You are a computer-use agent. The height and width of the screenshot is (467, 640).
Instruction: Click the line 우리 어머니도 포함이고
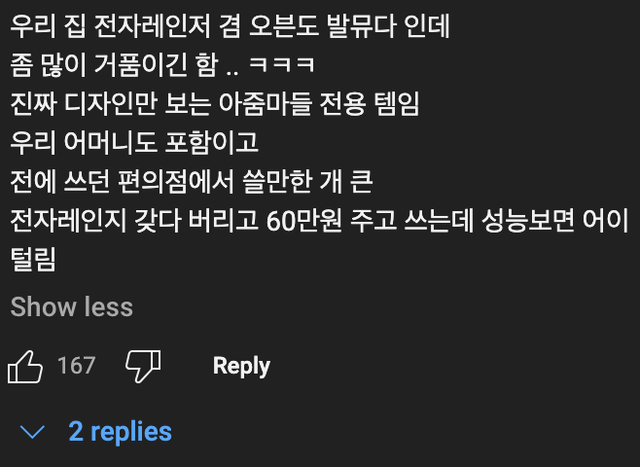tap(134, 143)
